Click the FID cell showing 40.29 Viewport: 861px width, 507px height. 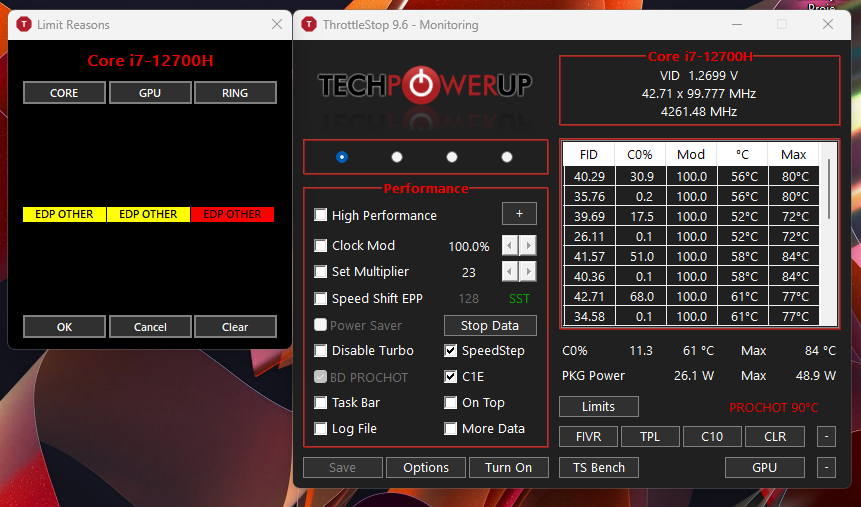589,176
